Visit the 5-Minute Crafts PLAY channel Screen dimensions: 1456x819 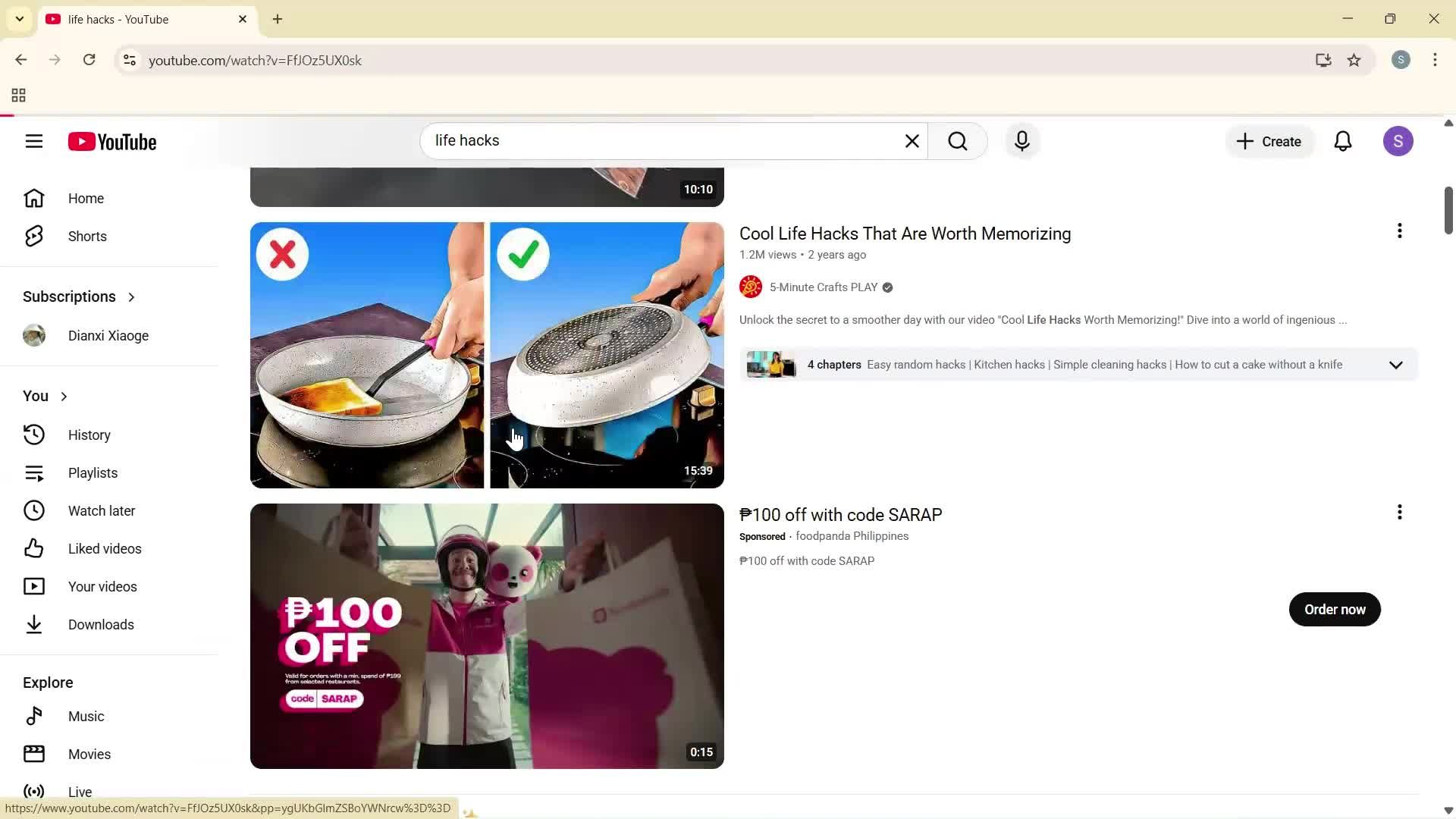823,287
